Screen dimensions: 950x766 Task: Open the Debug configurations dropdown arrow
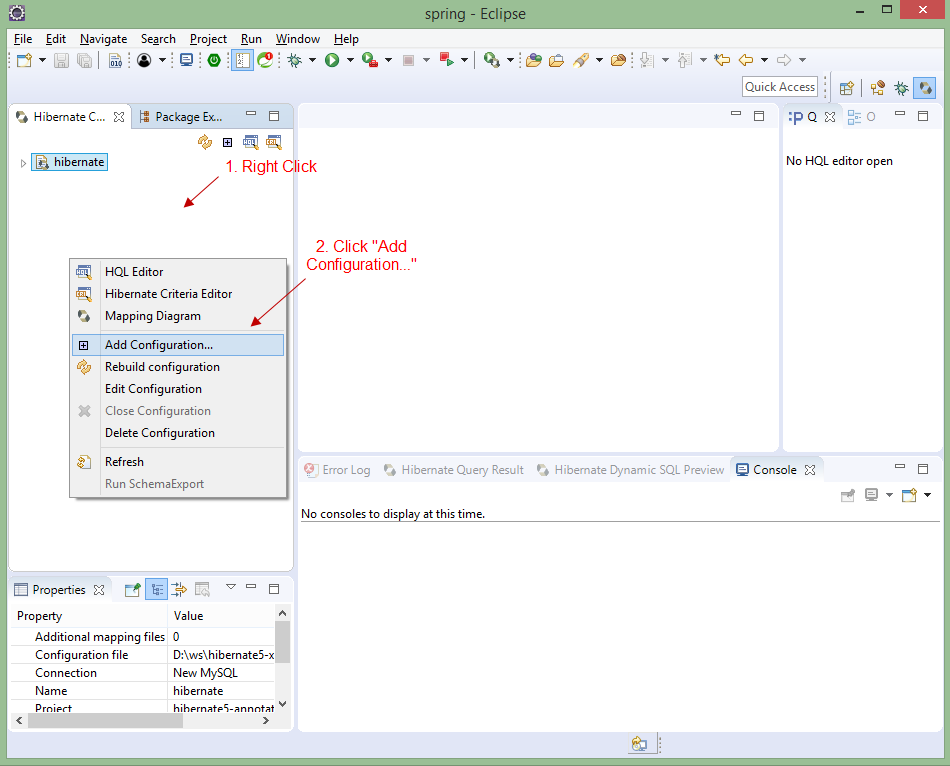click(x=312, y=60)
